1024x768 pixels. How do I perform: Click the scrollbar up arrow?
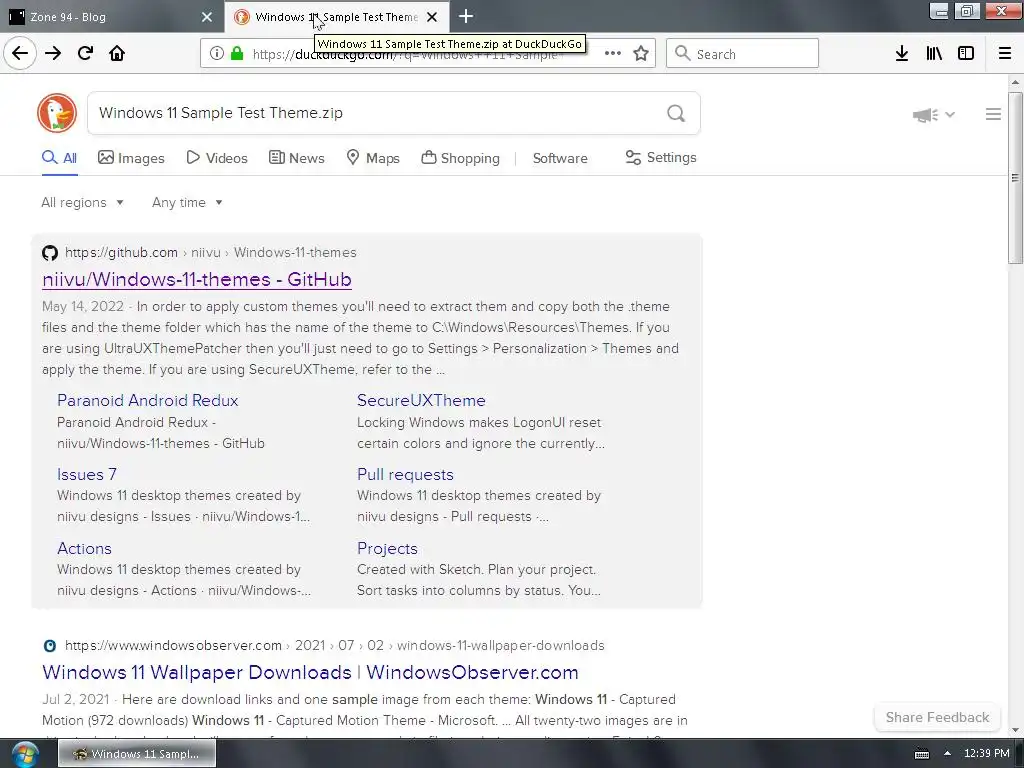click(x=1015, y=82)
